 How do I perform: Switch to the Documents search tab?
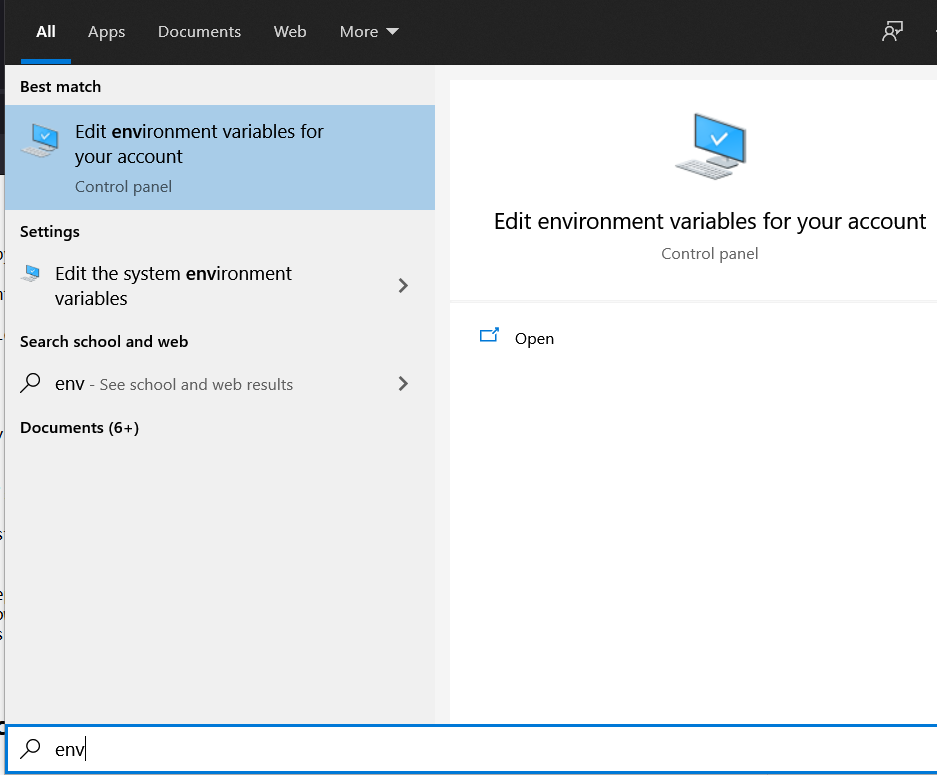[199, 32]
